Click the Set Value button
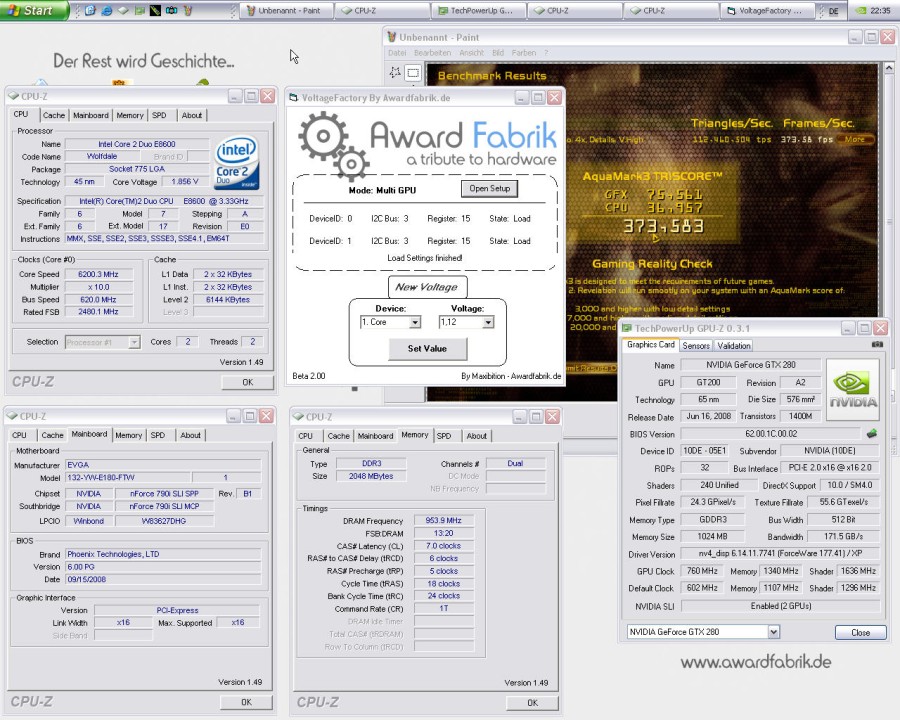Screen dimensions: 900x720 (x=428, y=349)
